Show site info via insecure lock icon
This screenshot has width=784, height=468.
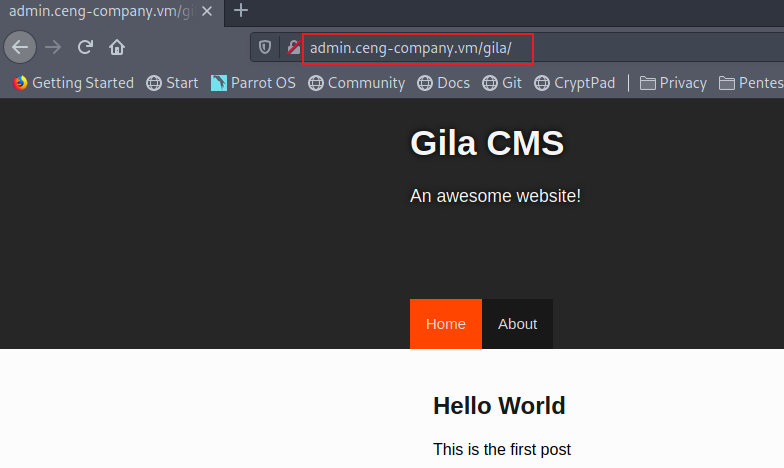point(294,48)
